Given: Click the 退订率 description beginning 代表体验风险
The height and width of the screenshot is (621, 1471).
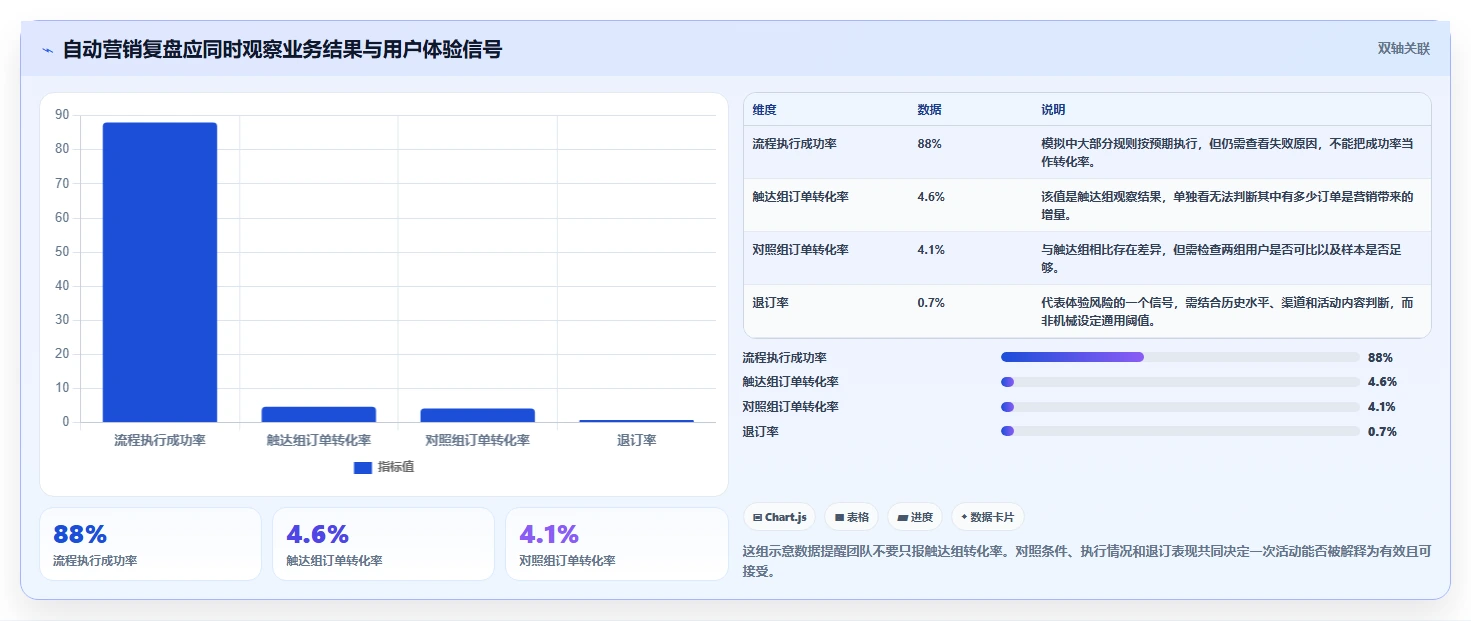Looking at the screenshot, I should 1227,311.
